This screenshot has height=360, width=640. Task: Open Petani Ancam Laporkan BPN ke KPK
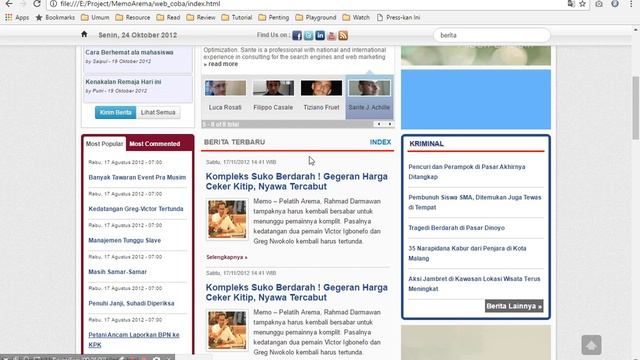tap(134, 340)
